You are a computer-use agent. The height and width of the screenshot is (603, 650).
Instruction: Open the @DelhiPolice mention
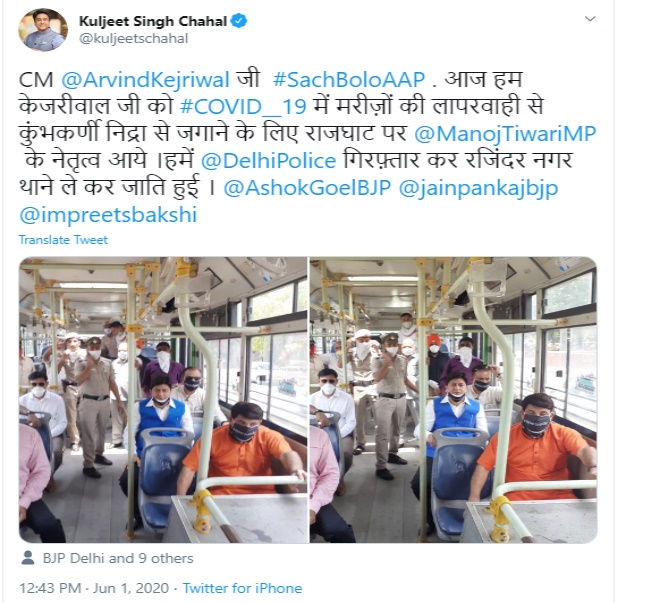[268, 161]
